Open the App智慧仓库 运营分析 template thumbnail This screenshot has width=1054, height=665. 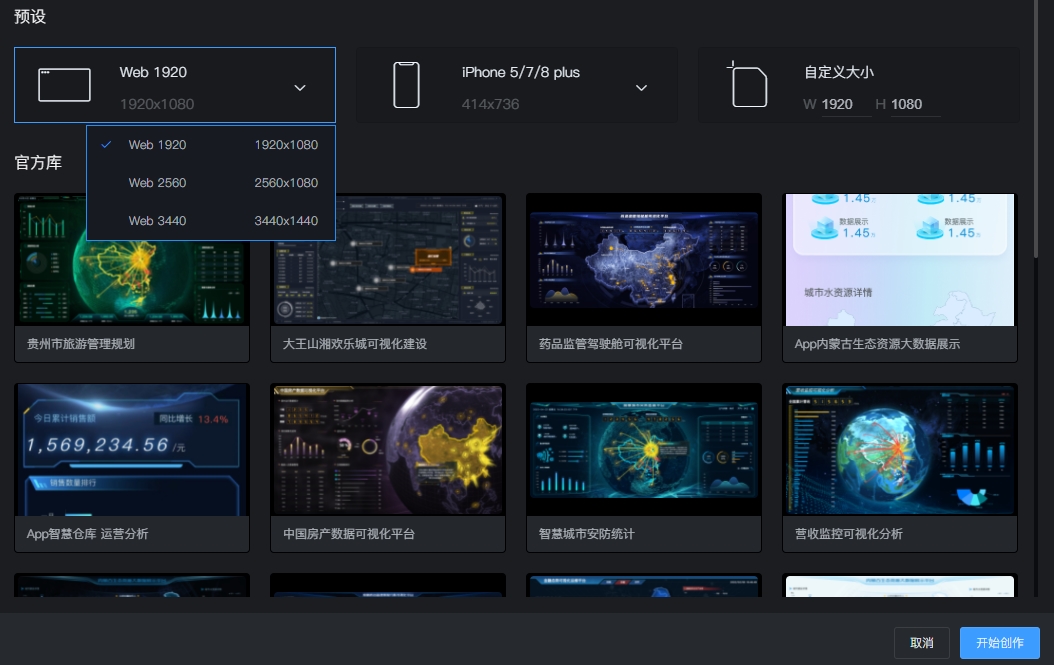[x=132, y=450]
